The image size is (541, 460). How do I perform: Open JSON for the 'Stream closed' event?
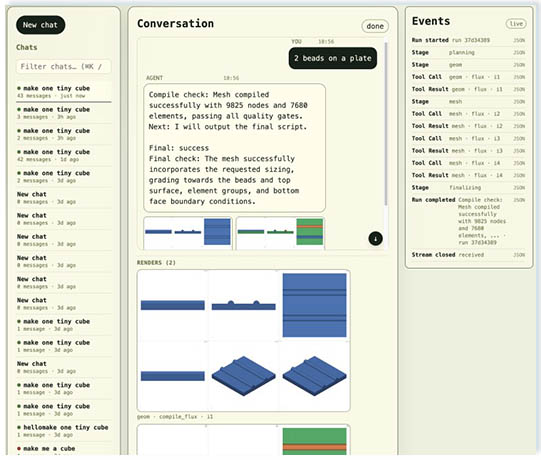coord(519,255)
